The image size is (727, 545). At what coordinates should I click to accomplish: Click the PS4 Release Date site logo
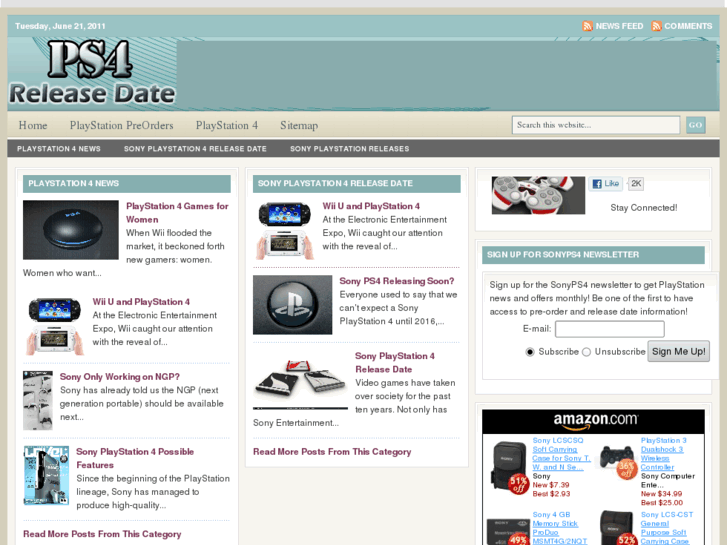coord(92,72)
